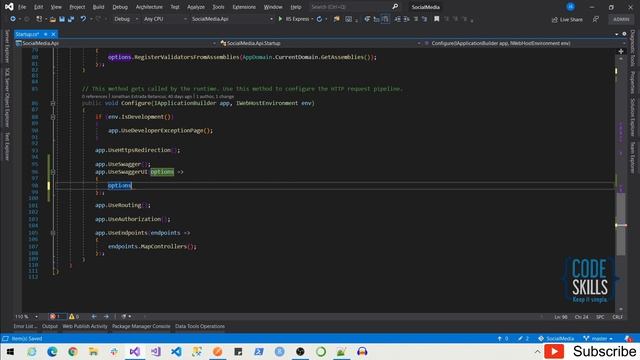The height and width of the screenshot is (360, 640).
Task: Open the Debug configuration dropdown
Action: (x=126, y=19)
